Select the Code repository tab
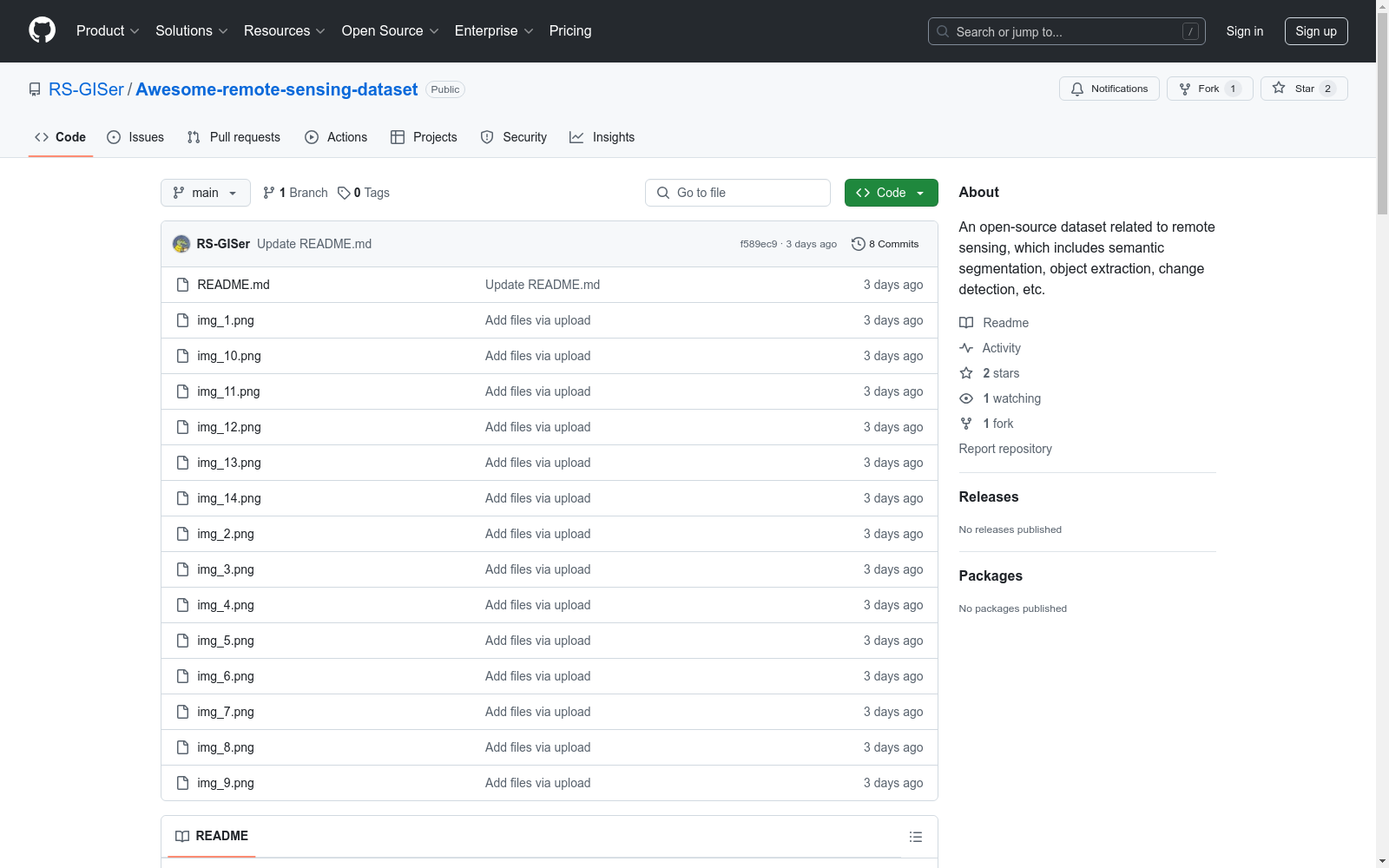Screen dimensions: 1389x868 coord(61,137)
